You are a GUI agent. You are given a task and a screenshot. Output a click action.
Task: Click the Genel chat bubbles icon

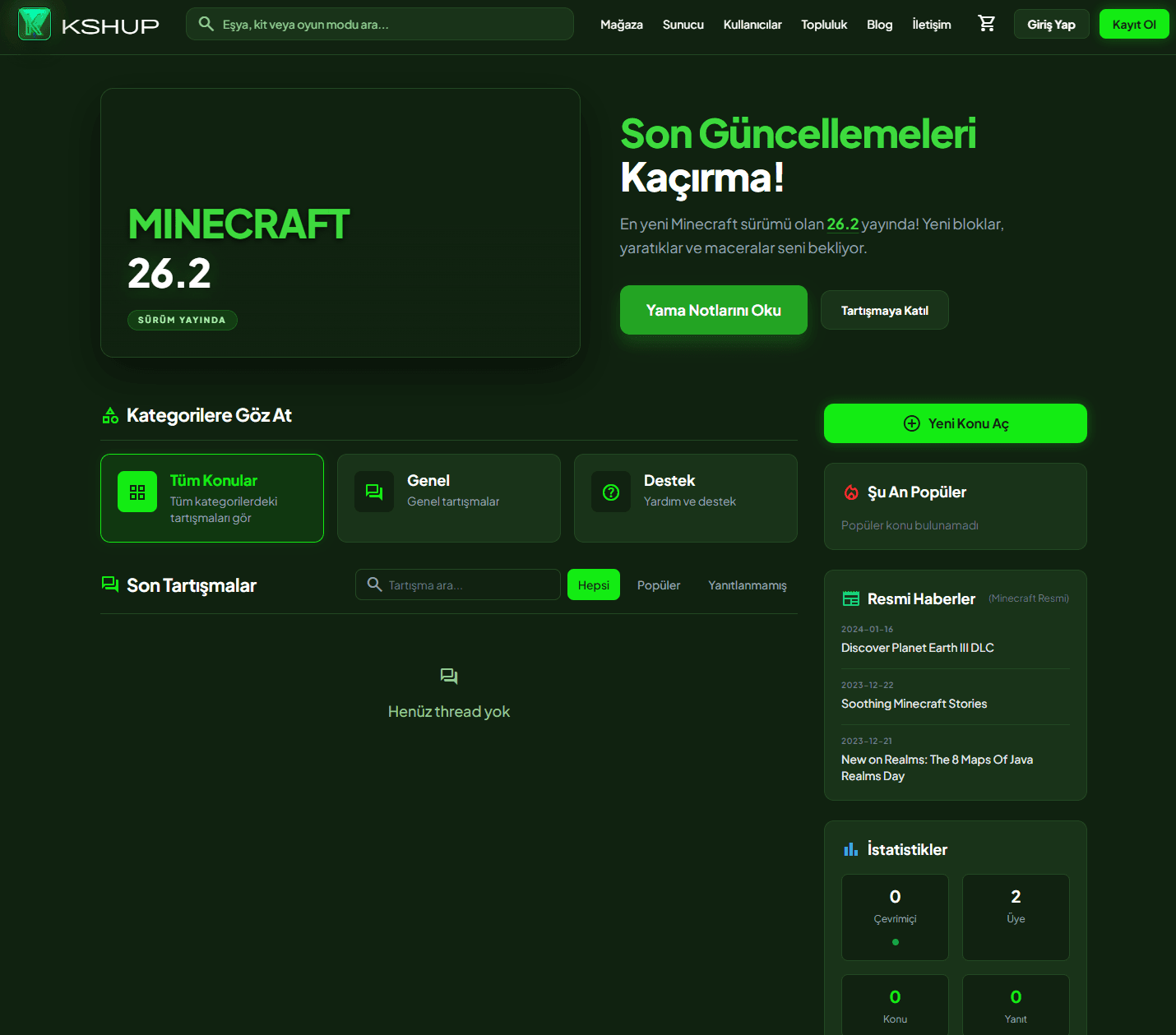coord(374,492)
